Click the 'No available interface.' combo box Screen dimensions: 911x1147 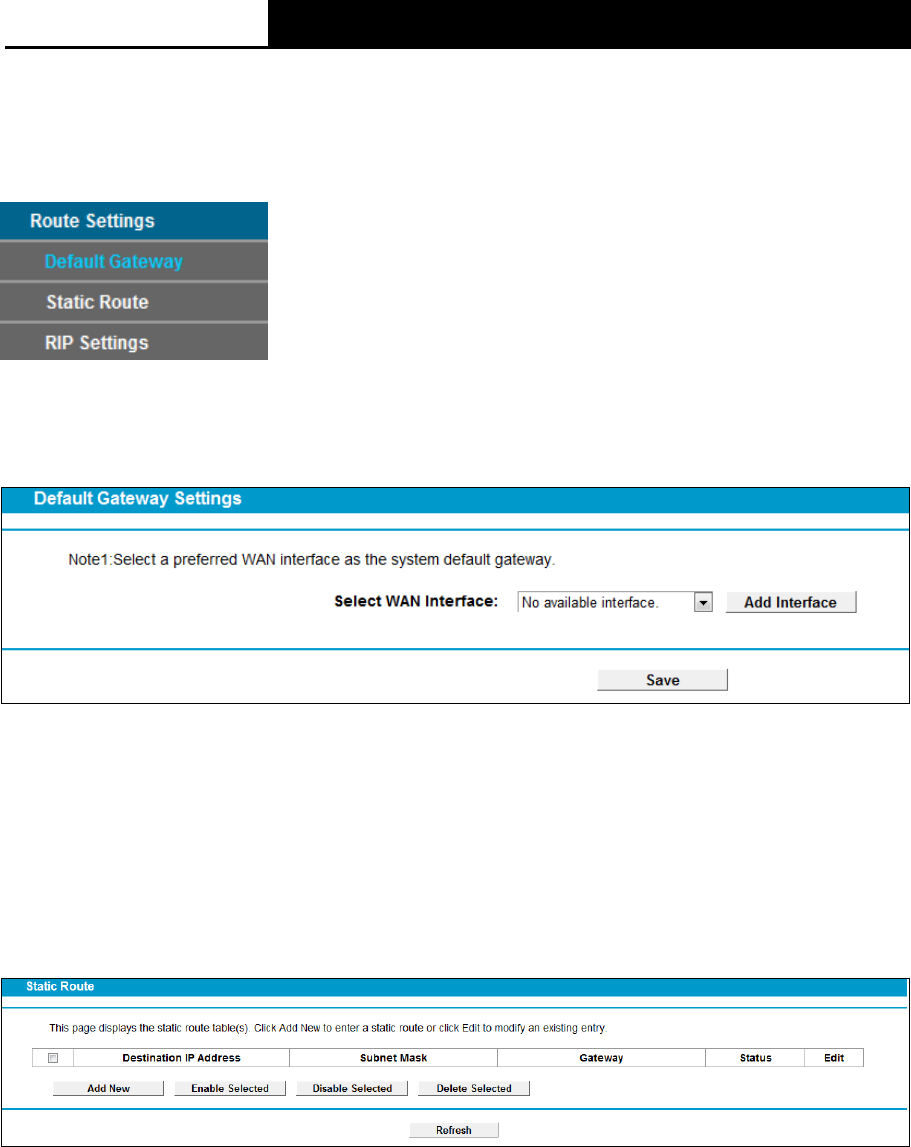click(x=615, y=603)
